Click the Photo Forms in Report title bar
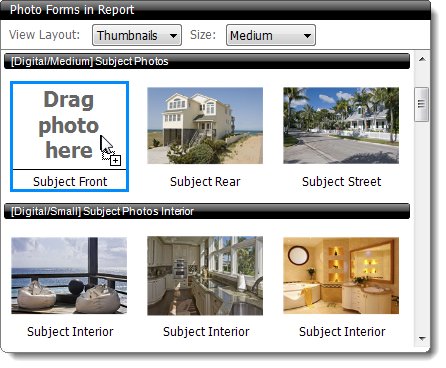The image size is (446, 368). tap(215, 10)
